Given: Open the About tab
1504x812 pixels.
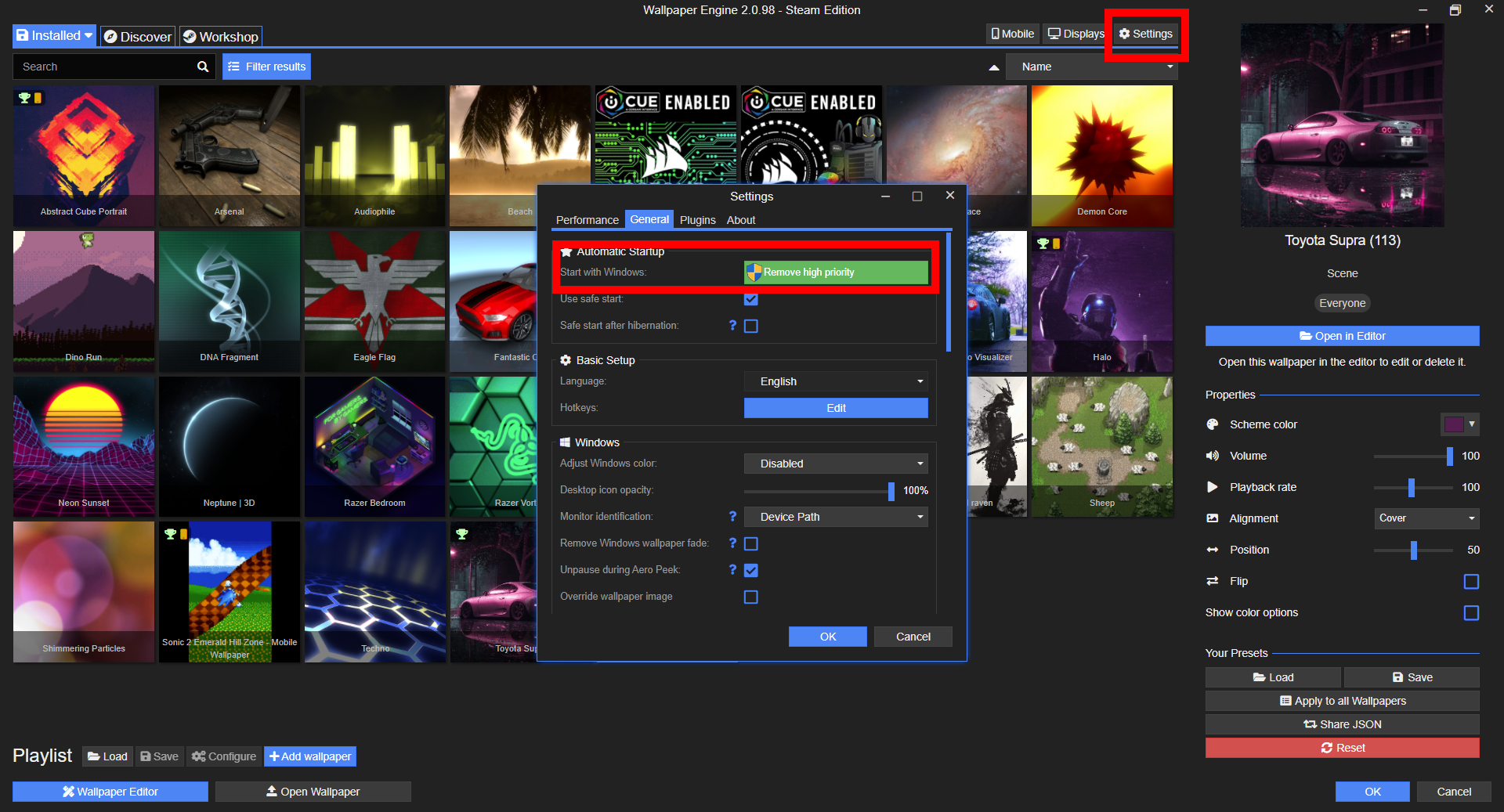Looking at the screenshot, I should pyautogui.click(x=741, y=220).
